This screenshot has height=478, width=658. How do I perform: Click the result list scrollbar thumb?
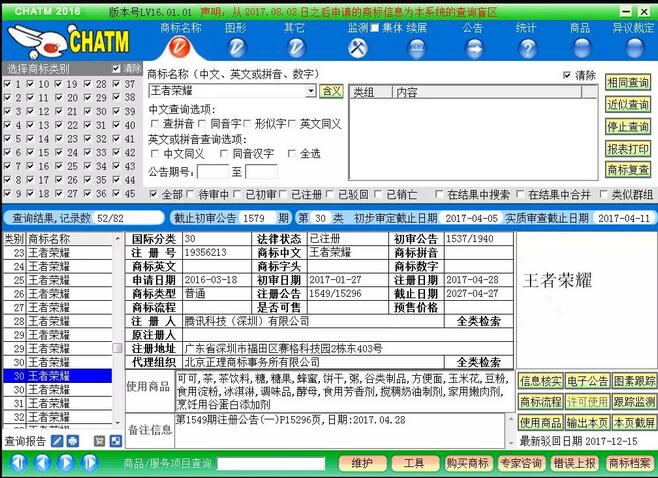coord(118,348)
